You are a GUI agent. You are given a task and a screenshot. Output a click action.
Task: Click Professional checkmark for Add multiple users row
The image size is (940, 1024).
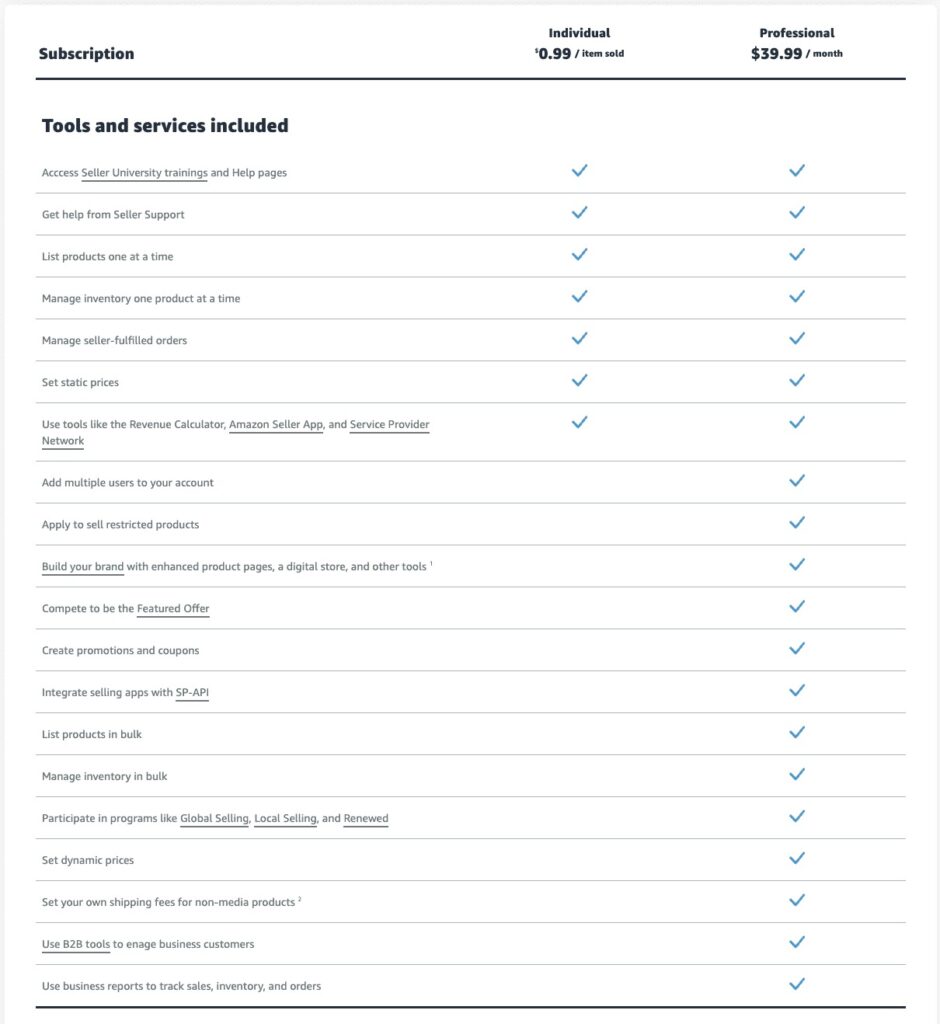[x=797, y=481]
